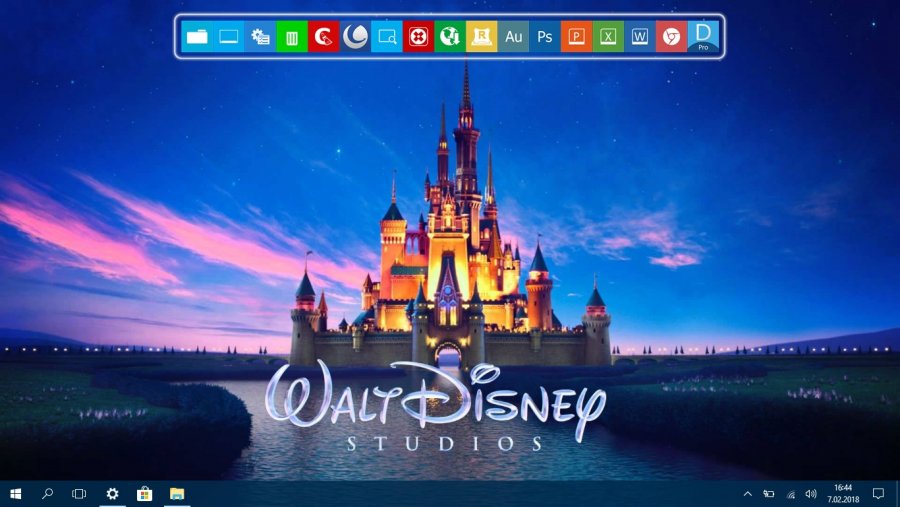Show hidden system tray icons
This screenshot has height=507, width=900.
(x=747, y=494)
